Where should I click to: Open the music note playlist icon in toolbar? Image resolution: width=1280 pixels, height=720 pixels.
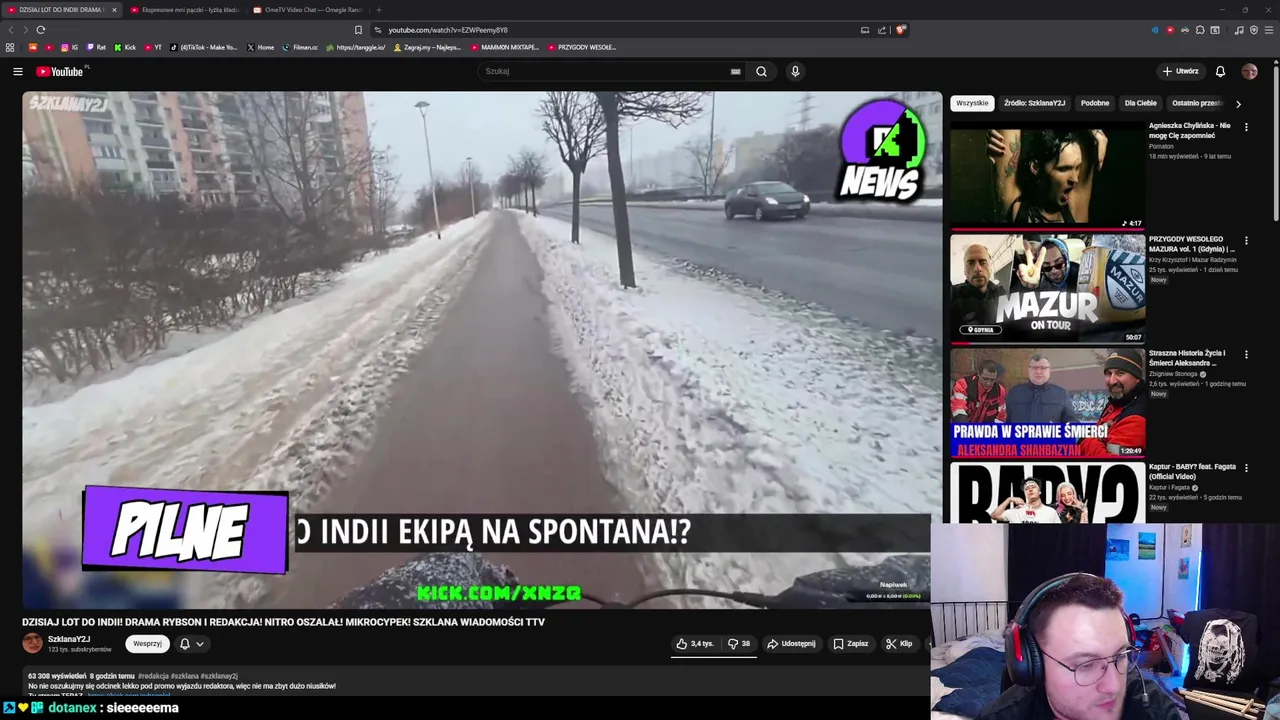1239,30
